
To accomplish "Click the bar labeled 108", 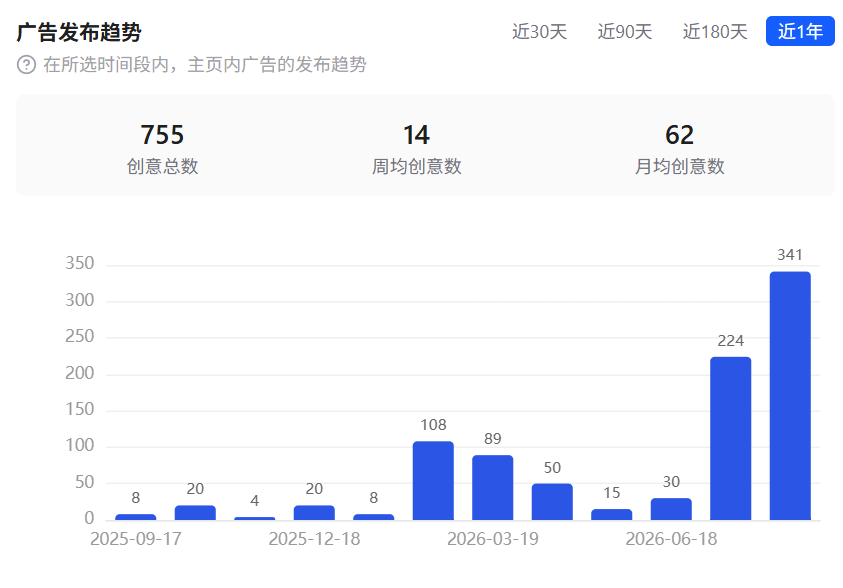I will [433, 481].
